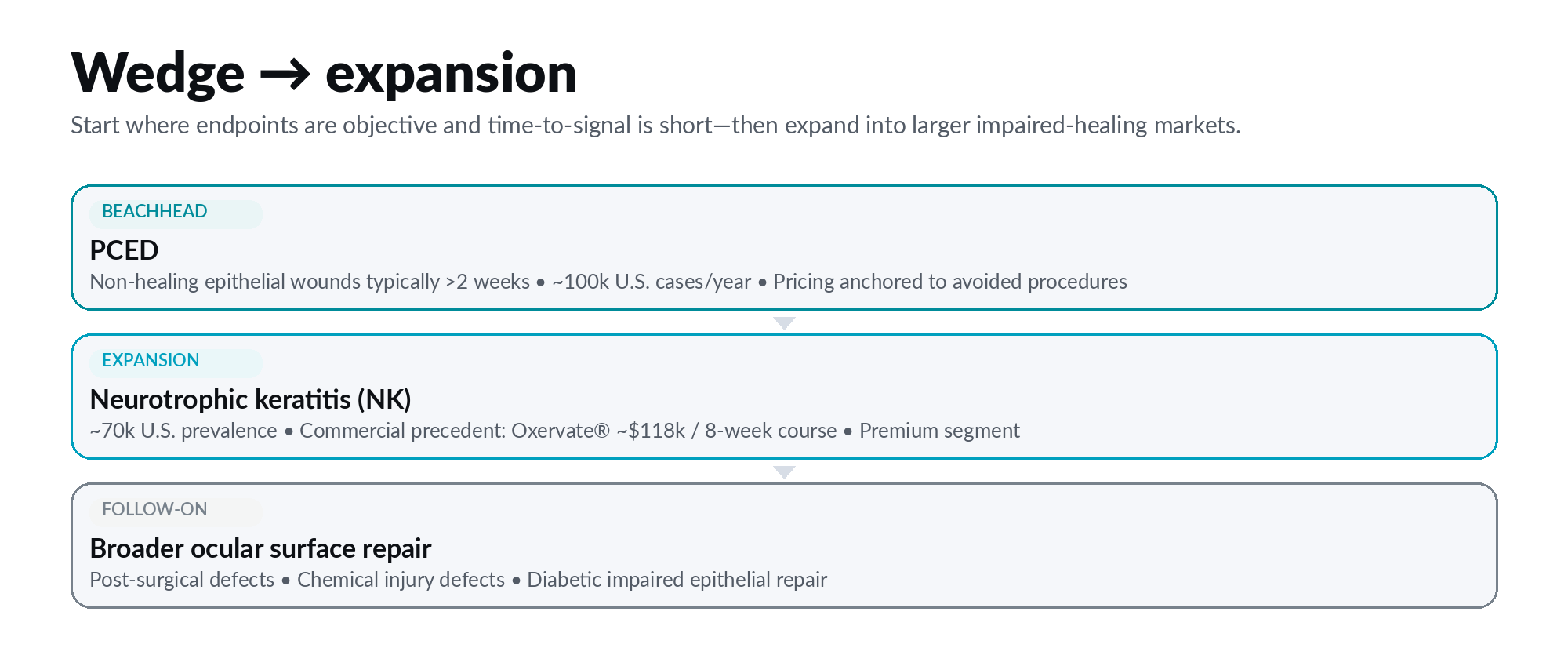Viewport: 1568px width, 659px height.
Task: Select the BEACHHEAD badge label
Action: point(154,212)
